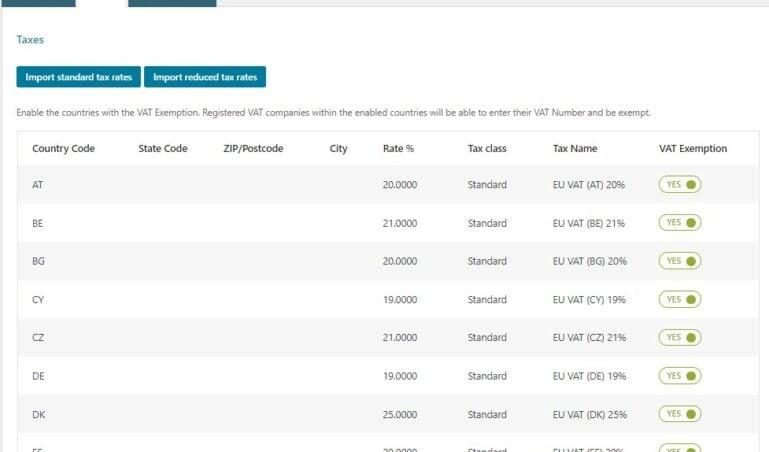
Task: Click the CY country code cell
Action: [x=38, y=300]
